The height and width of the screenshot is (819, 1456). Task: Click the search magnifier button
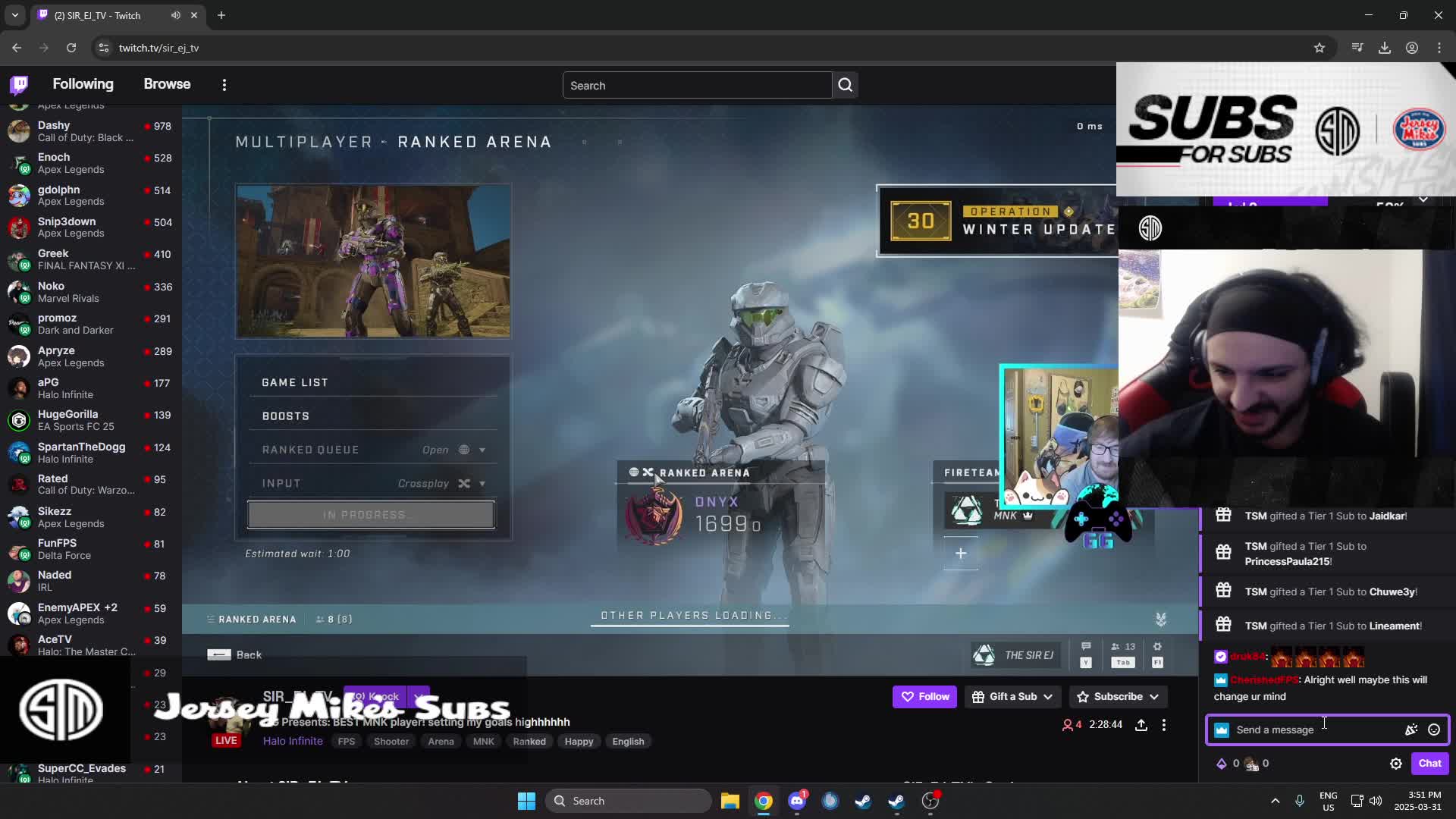[x=845, y=85]
